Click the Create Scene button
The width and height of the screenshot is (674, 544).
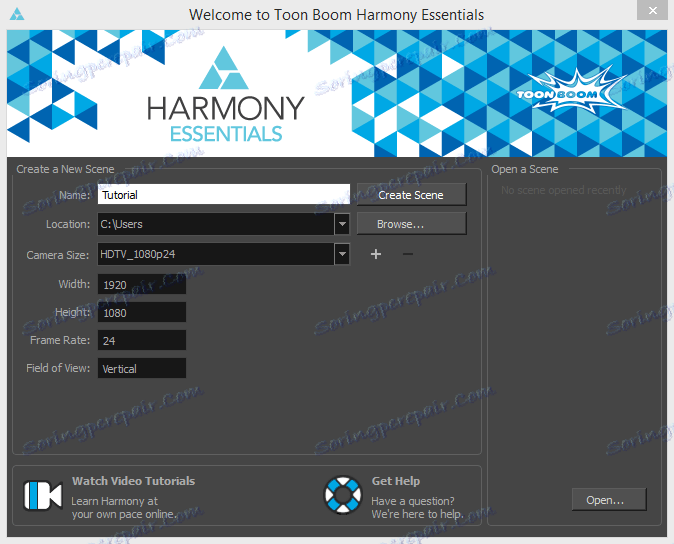tap(411, 195)
